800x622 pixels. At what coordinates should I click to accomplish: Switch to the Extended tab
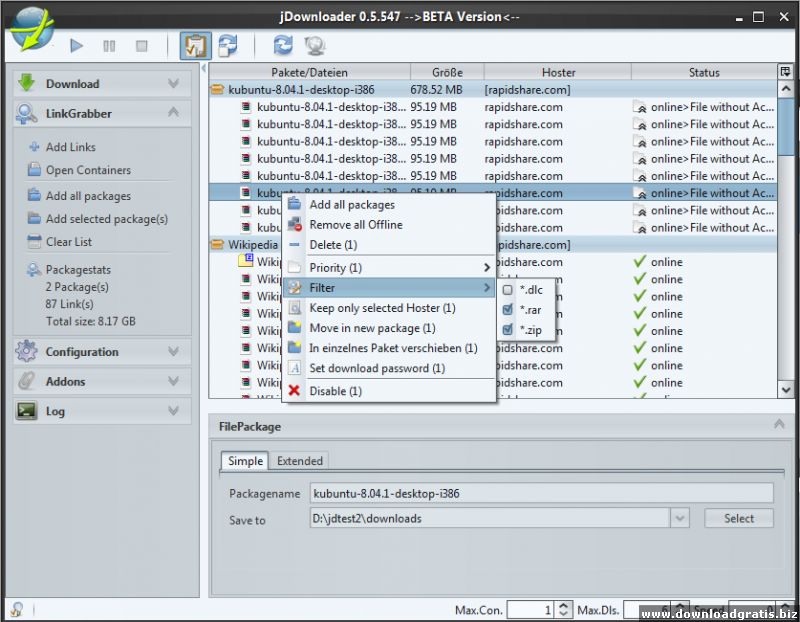(299, 461)
